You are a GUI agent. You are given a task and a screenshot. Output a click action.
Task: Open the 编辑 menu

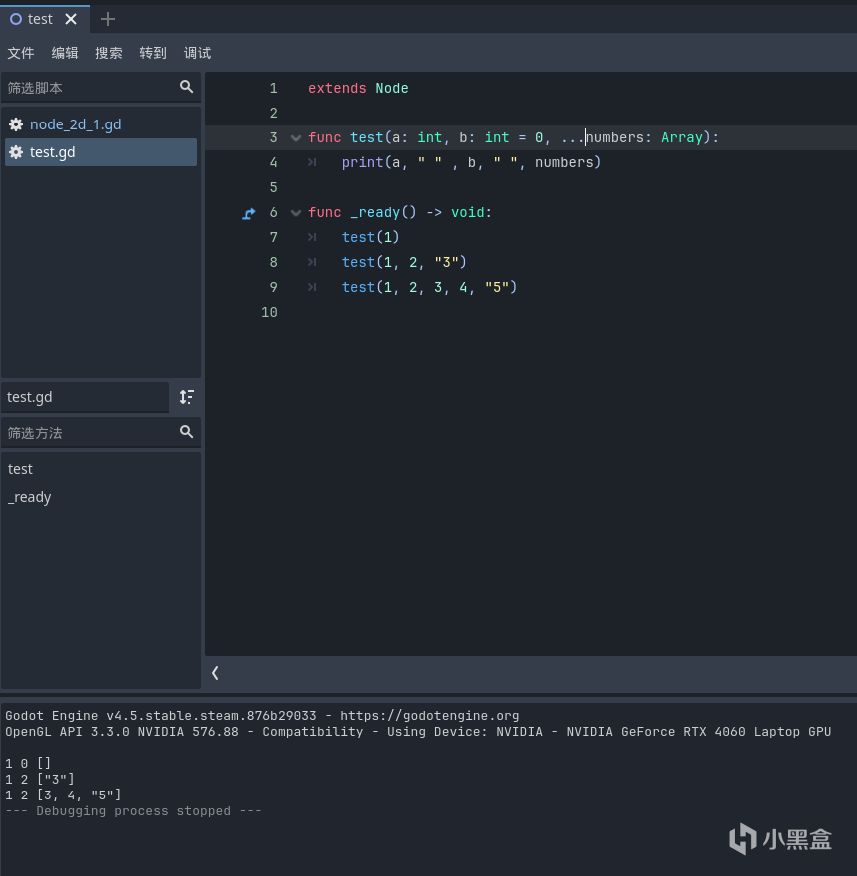pos(65,53)
